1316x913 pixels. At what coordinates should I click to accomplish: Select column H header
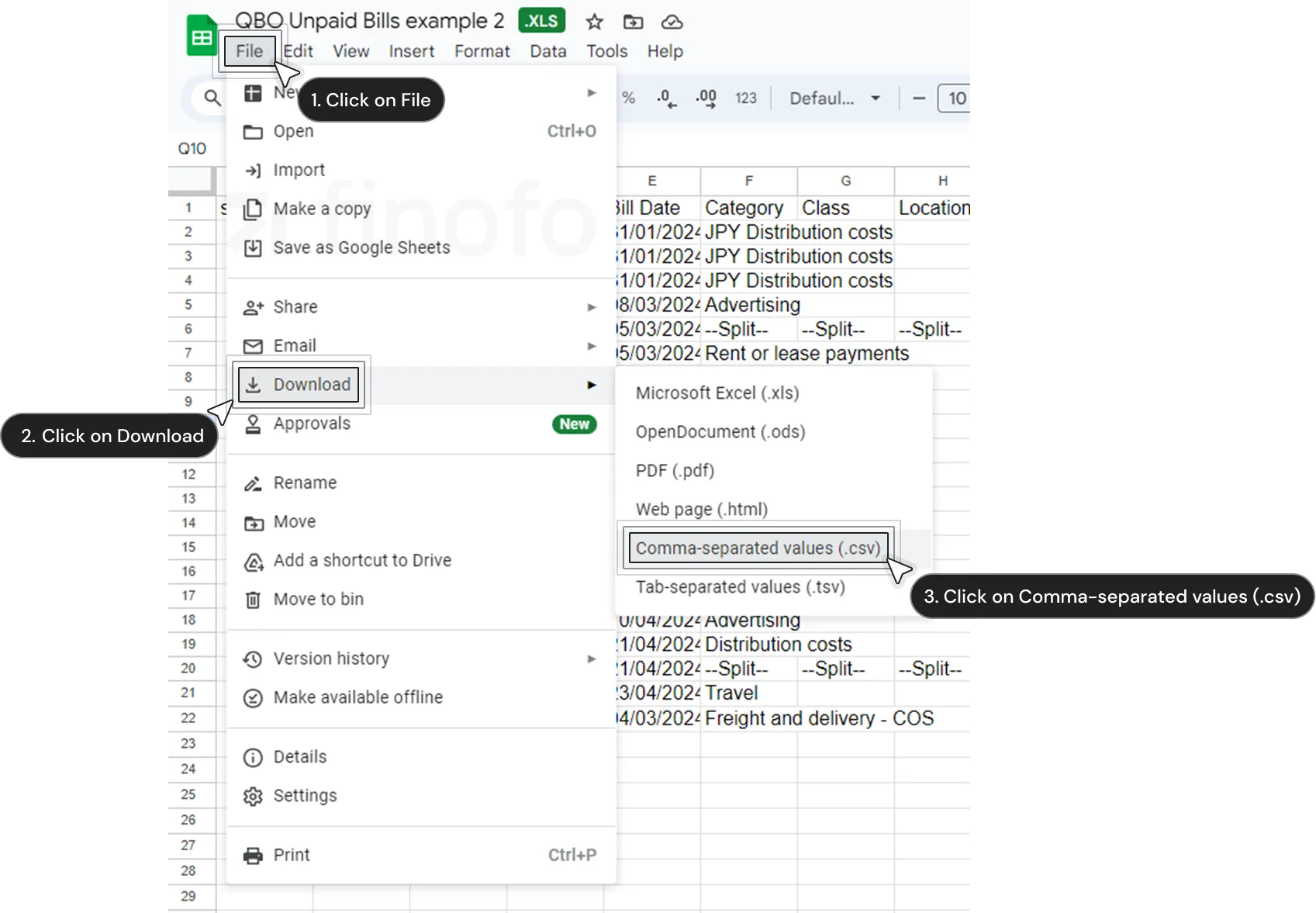tap(933, 181)
